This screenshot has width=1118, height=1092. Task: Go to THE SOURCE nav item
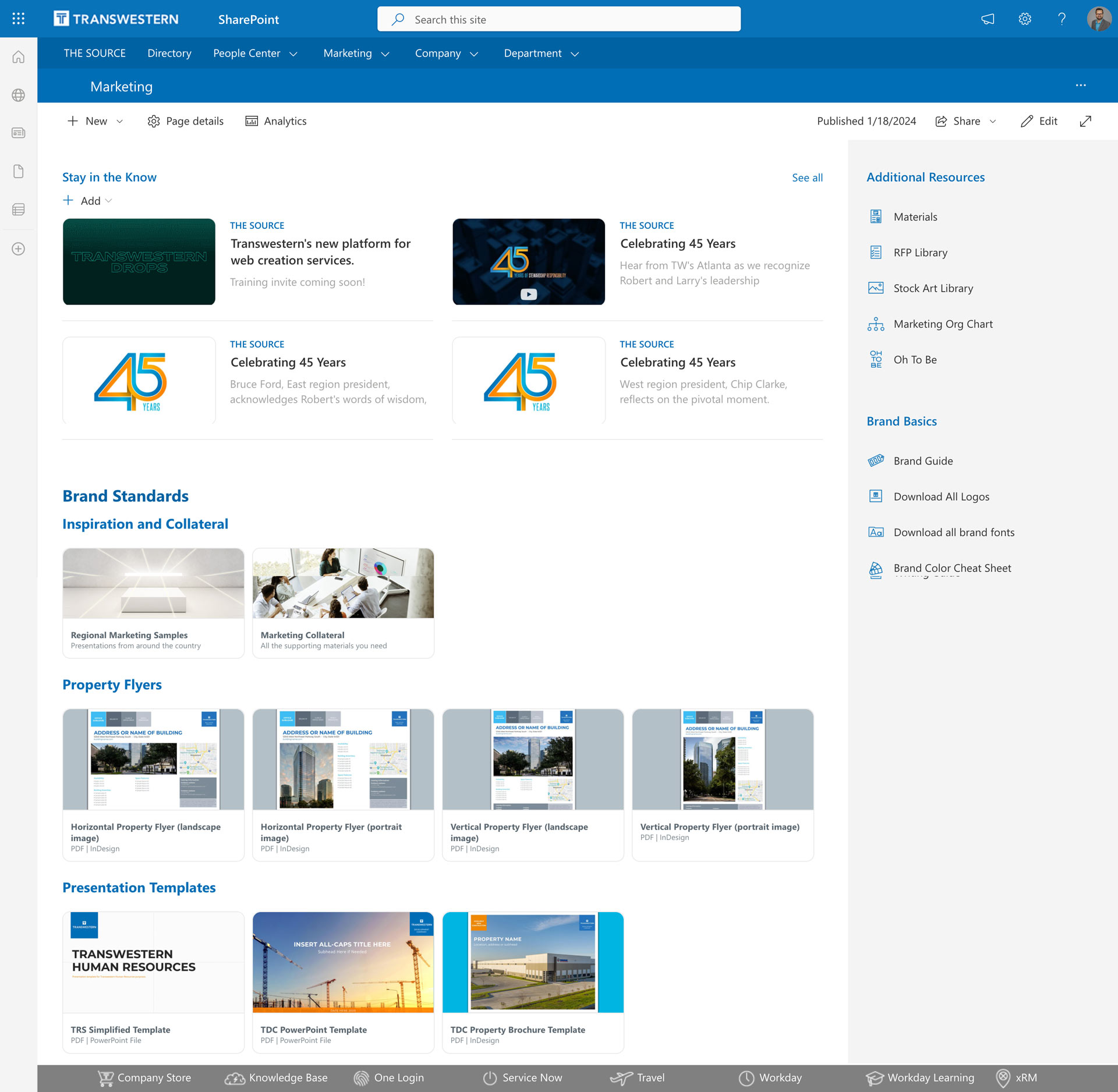[95, 54]
